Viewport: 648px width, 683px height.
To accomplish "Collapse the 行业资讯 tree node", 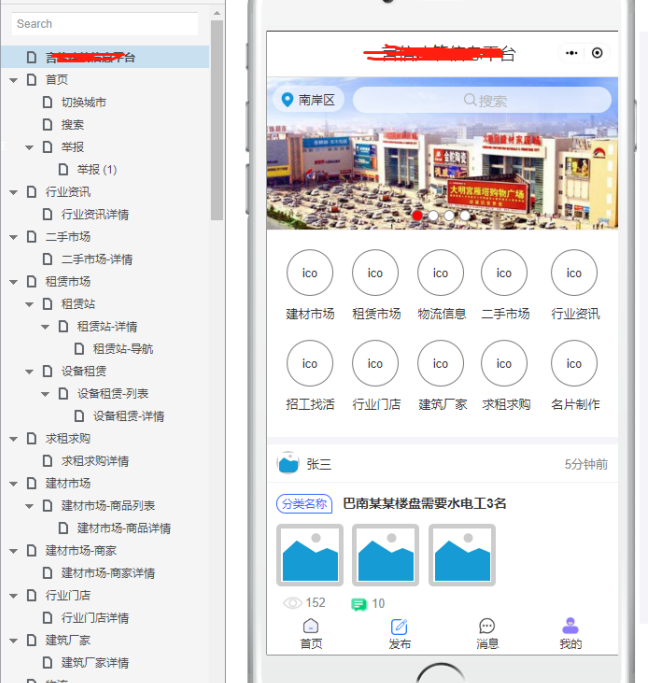I will (x=14, y=192).
